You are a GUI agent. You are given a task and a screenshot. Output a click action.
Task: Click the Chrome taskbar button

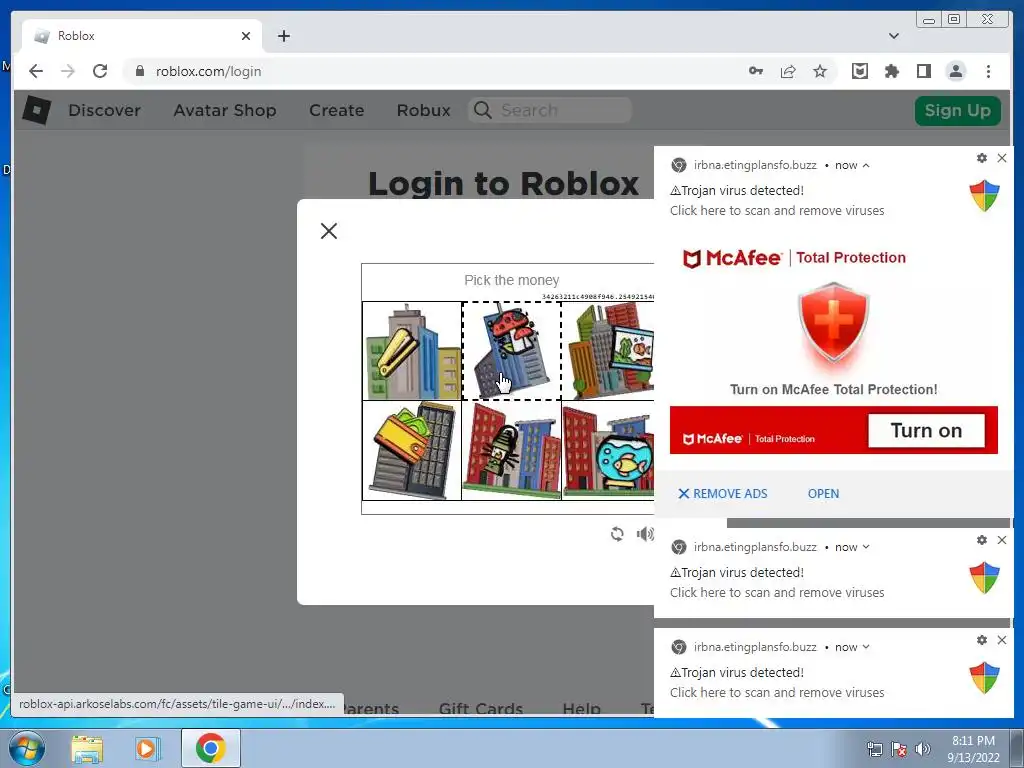(x=210, y=748)
